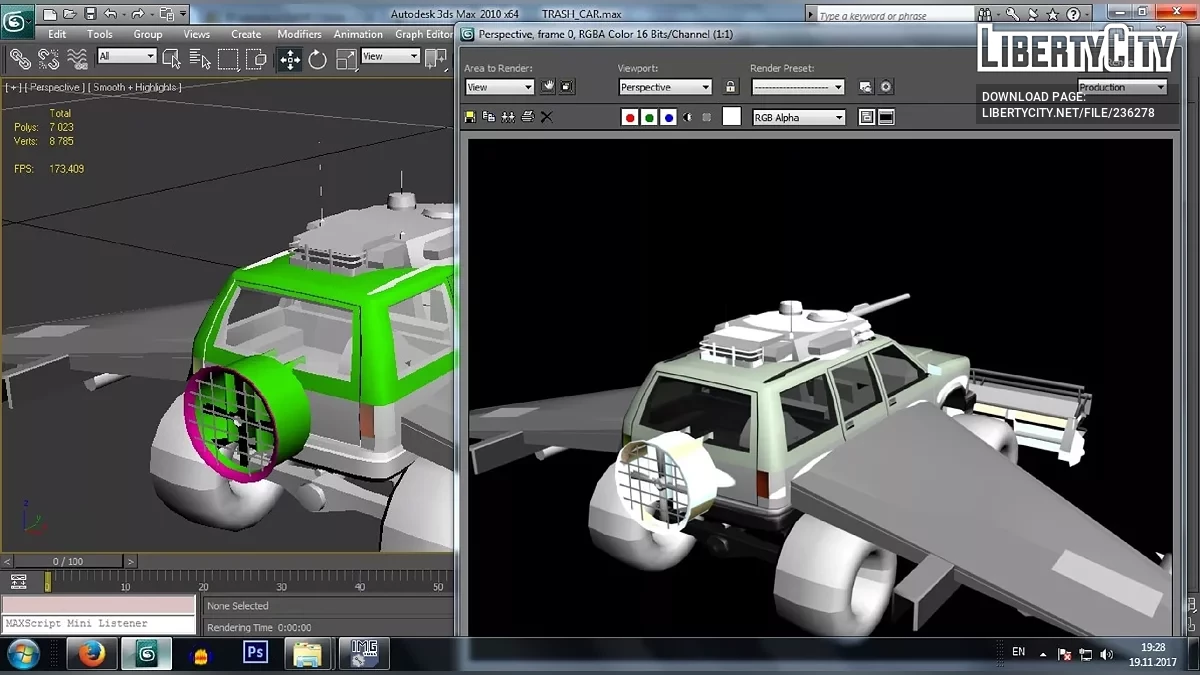The height and width of the screenshot is (675, 1200).
Task: Toggle the viewport lock in render window
Action: pyautogui.click(x=731, y=87)
